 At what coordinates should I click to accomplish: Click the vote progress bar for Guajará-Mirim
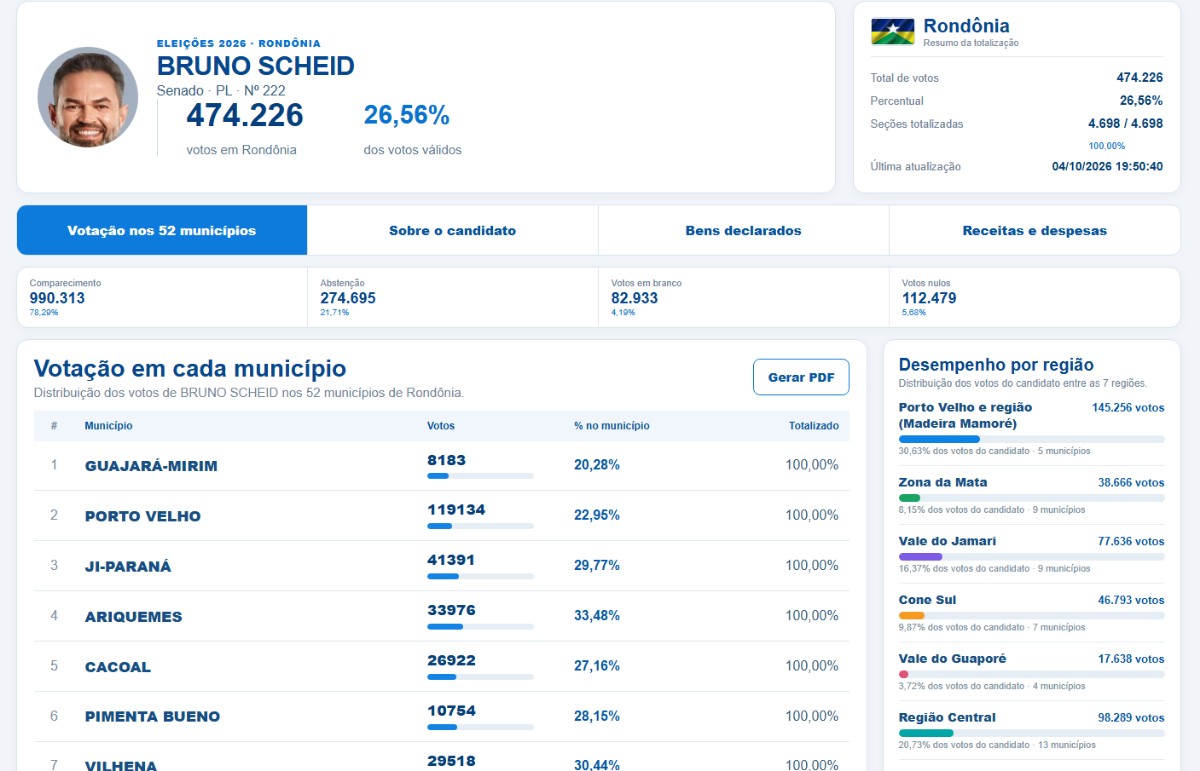pos(480,476)
